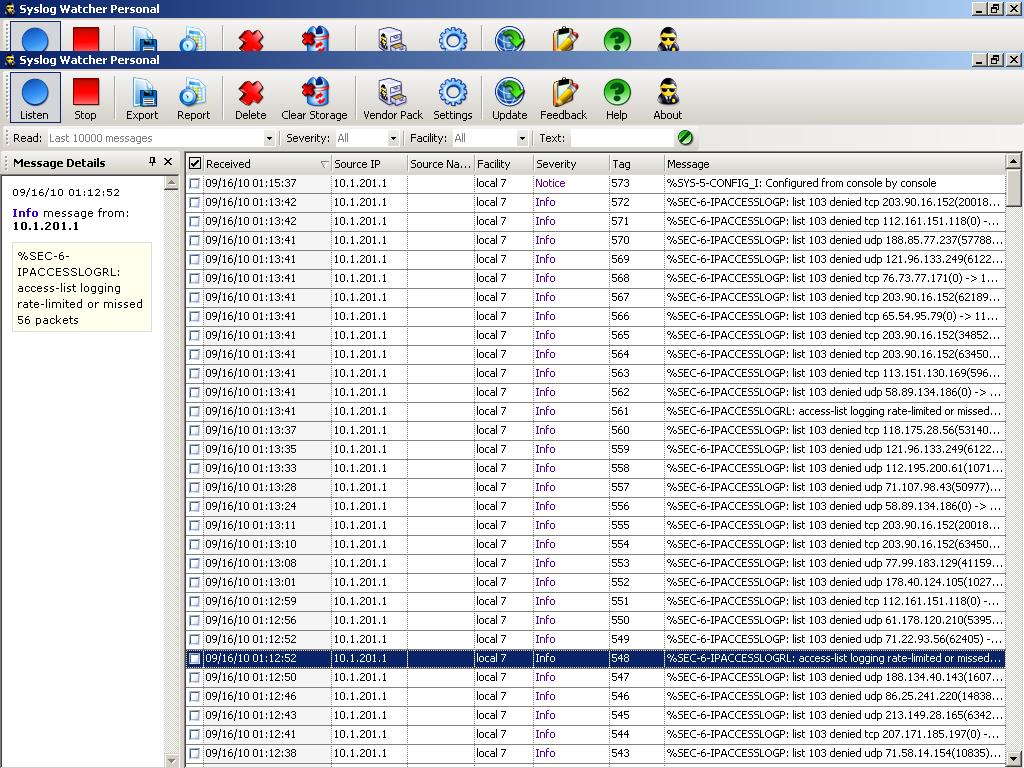Select IPACCESSLOGRL message in row 561
1024x768 pixels.
(x=833, y=411)
